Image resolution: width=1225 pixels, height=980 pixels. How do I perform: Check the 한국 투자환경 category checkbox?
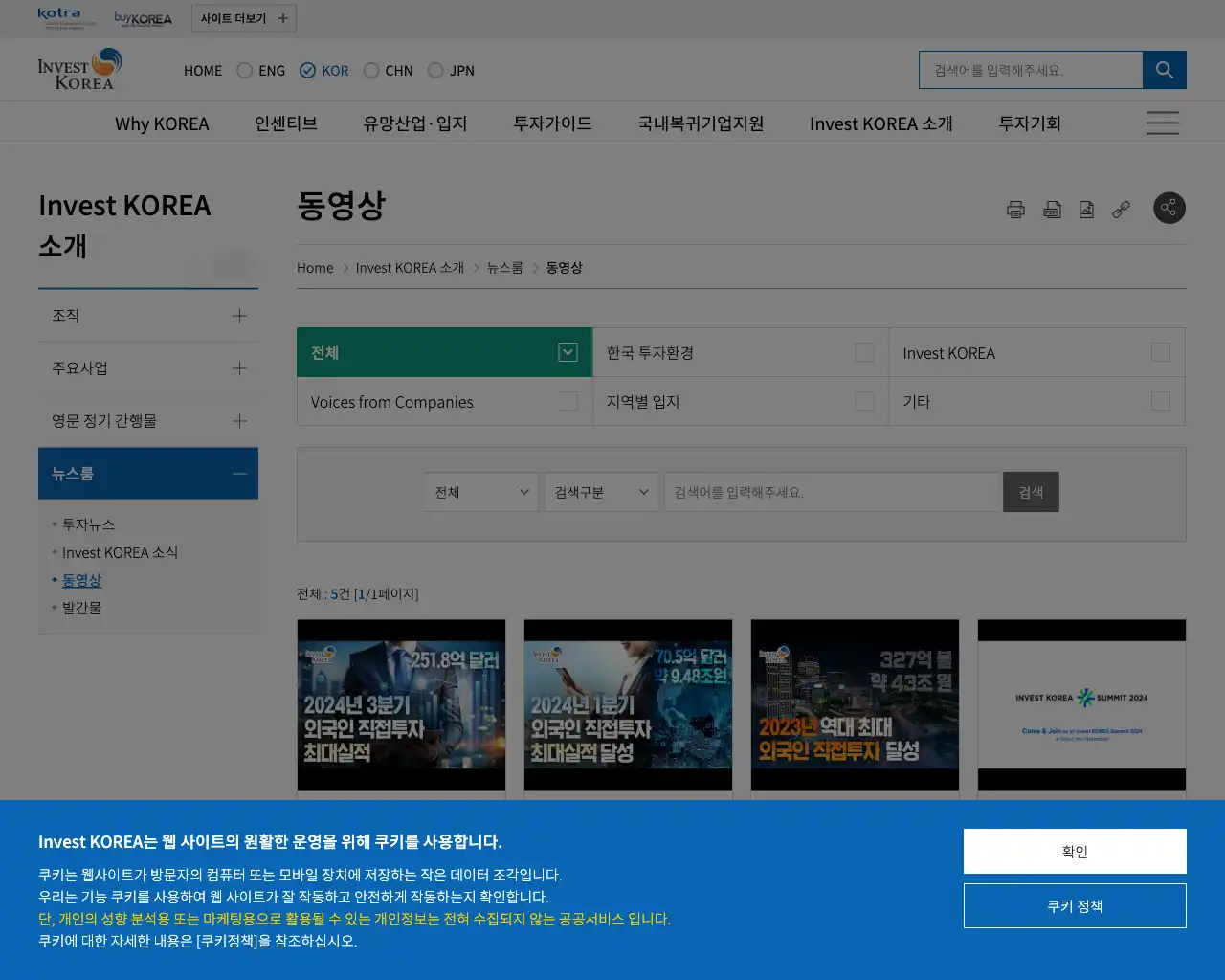[865, 352]
